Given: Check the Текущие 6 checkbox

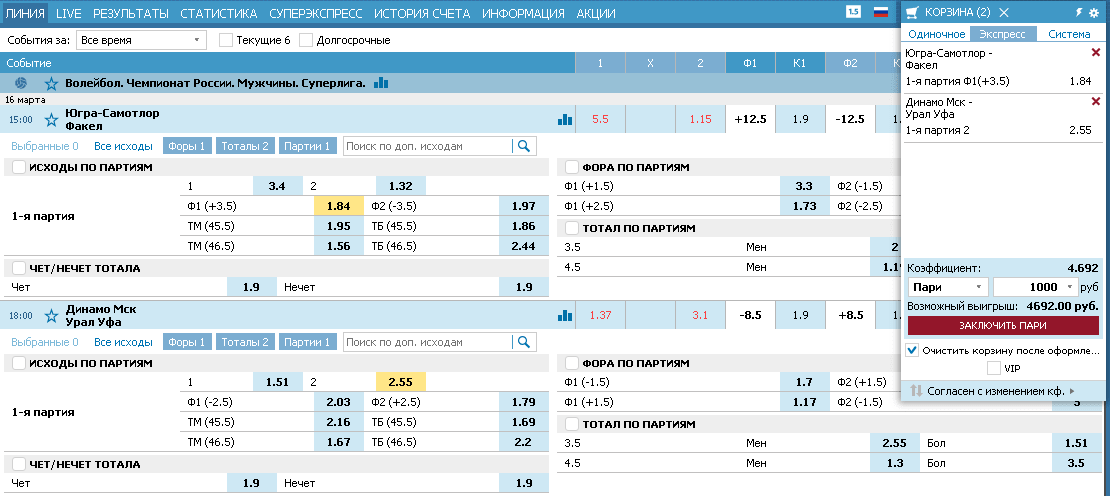Looking at the screenshot, I should (226, 40).
